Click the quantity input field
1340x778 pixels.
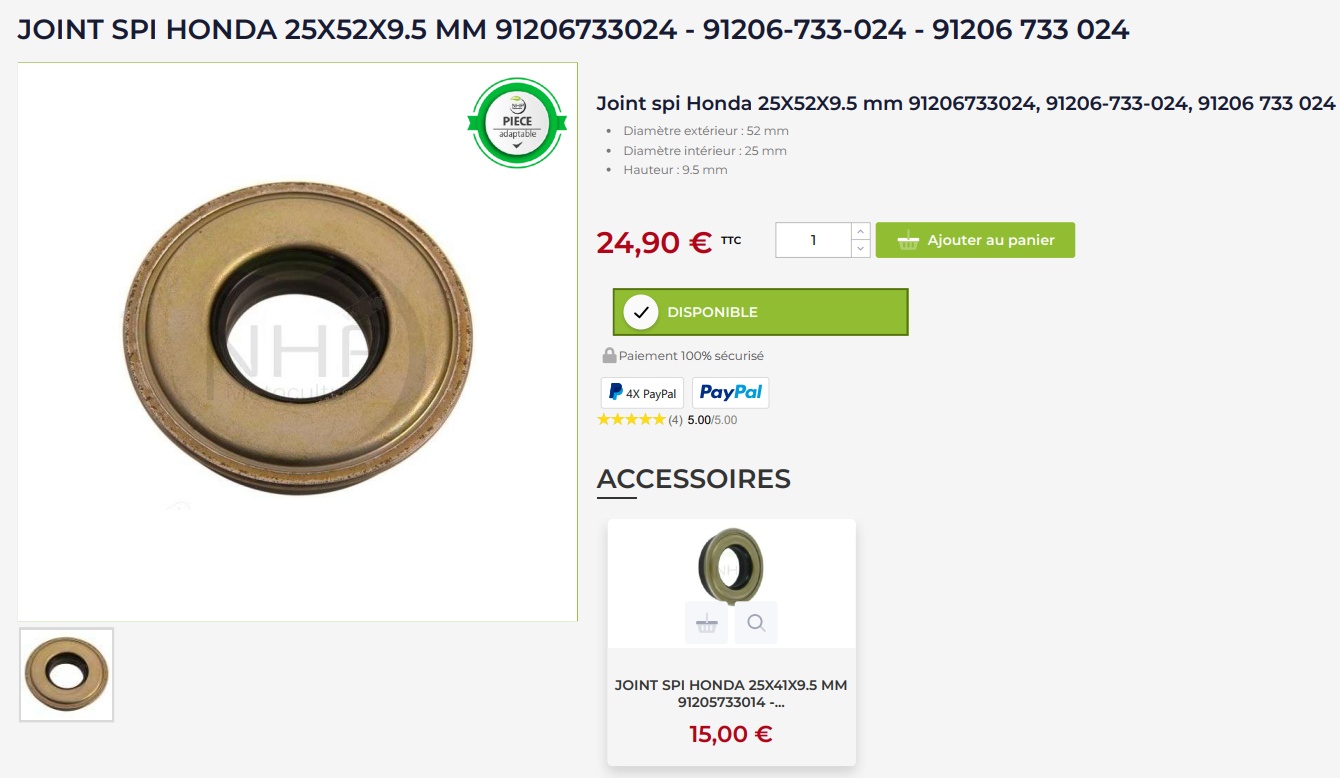[813, 240]
